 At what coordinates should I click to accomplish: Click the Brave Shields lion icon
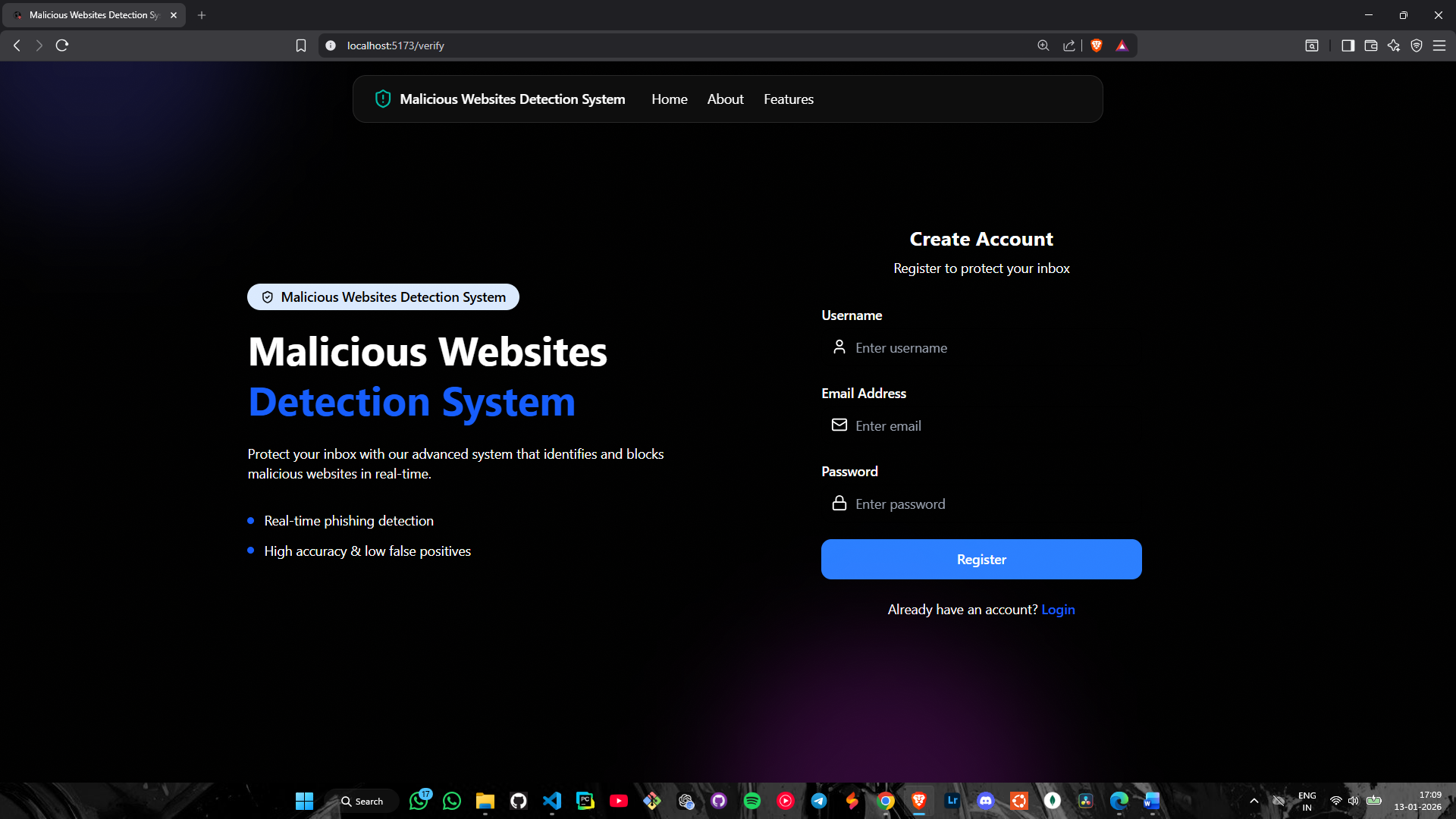(1096, 45)
